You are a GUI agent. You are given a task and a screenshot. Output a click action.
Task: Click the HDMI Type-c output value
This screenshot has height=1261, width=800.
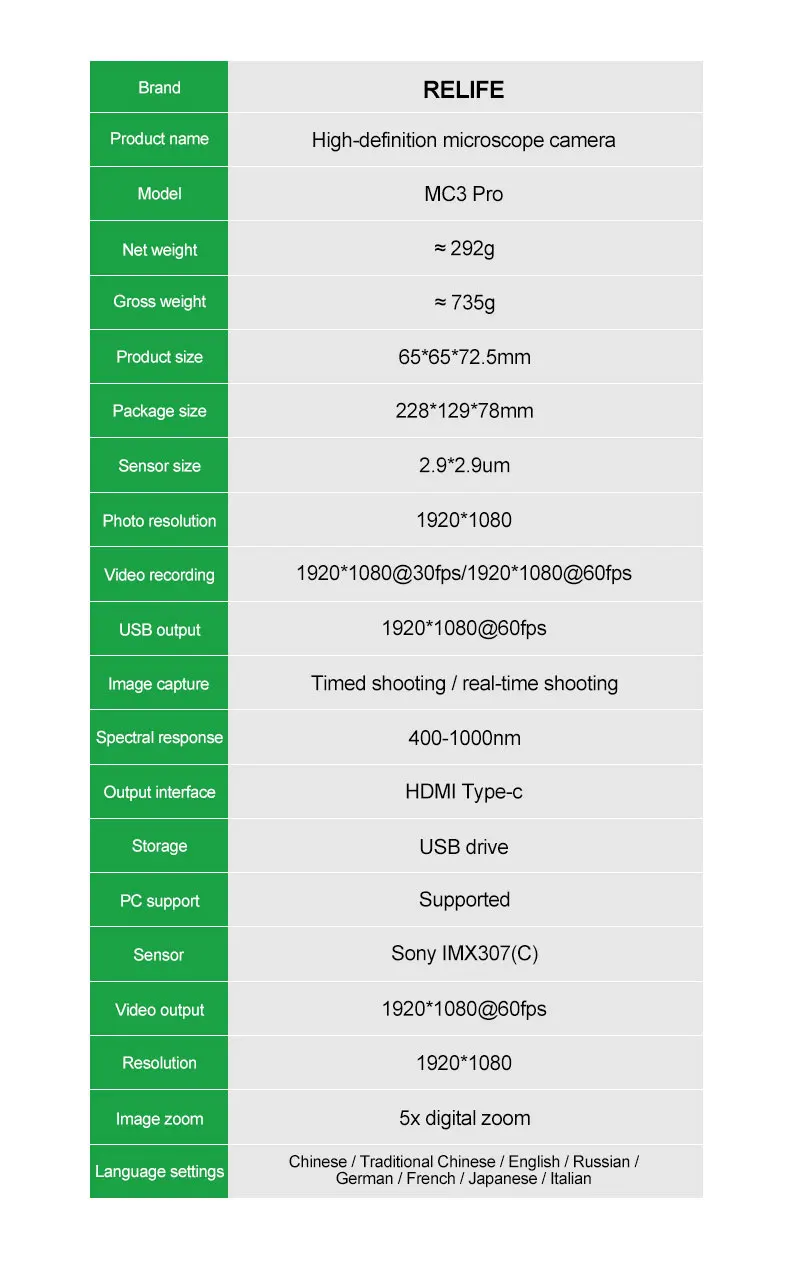[x=464, y=792]
